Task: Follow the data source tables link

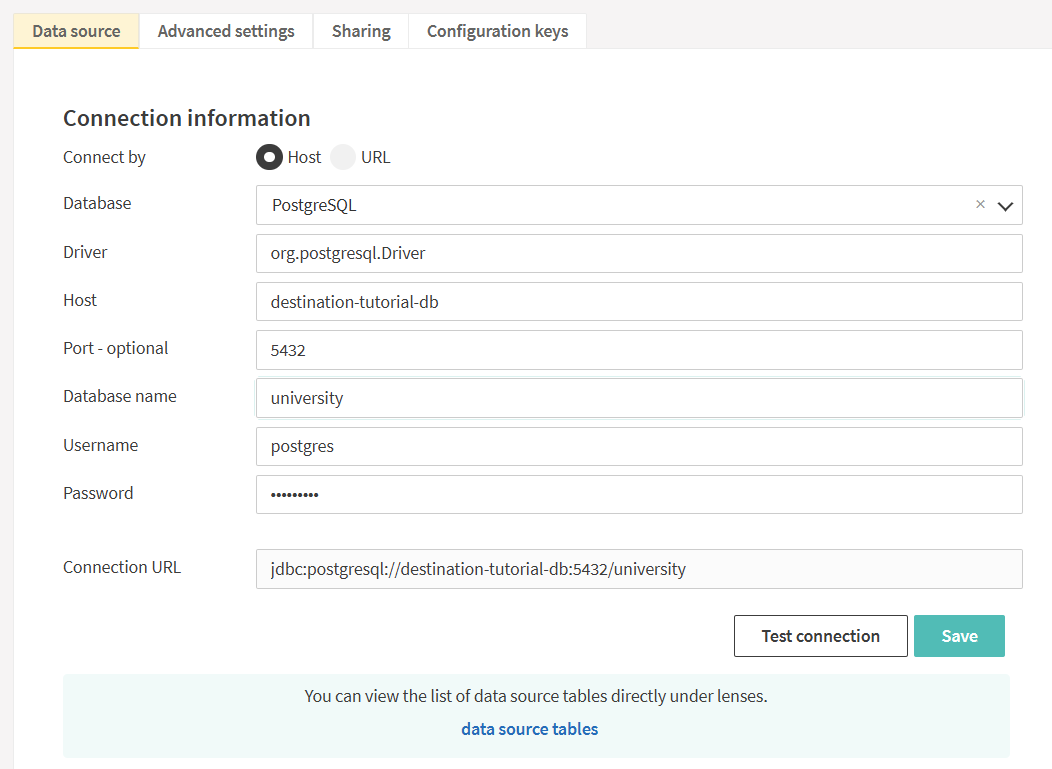Action: [529, 729]
